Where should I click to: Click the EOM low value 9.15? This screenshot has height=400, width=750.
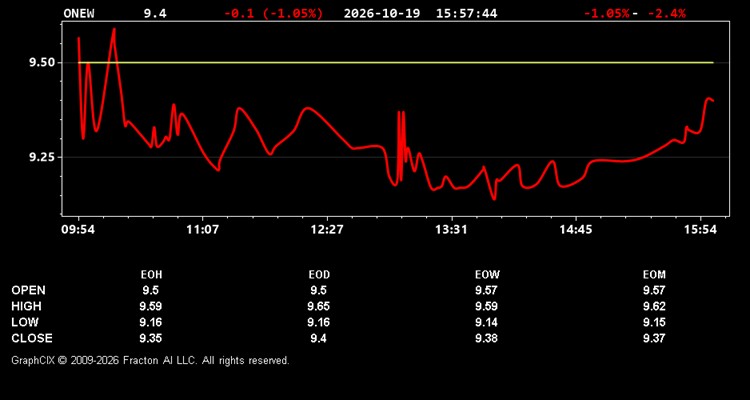point(654,322)
